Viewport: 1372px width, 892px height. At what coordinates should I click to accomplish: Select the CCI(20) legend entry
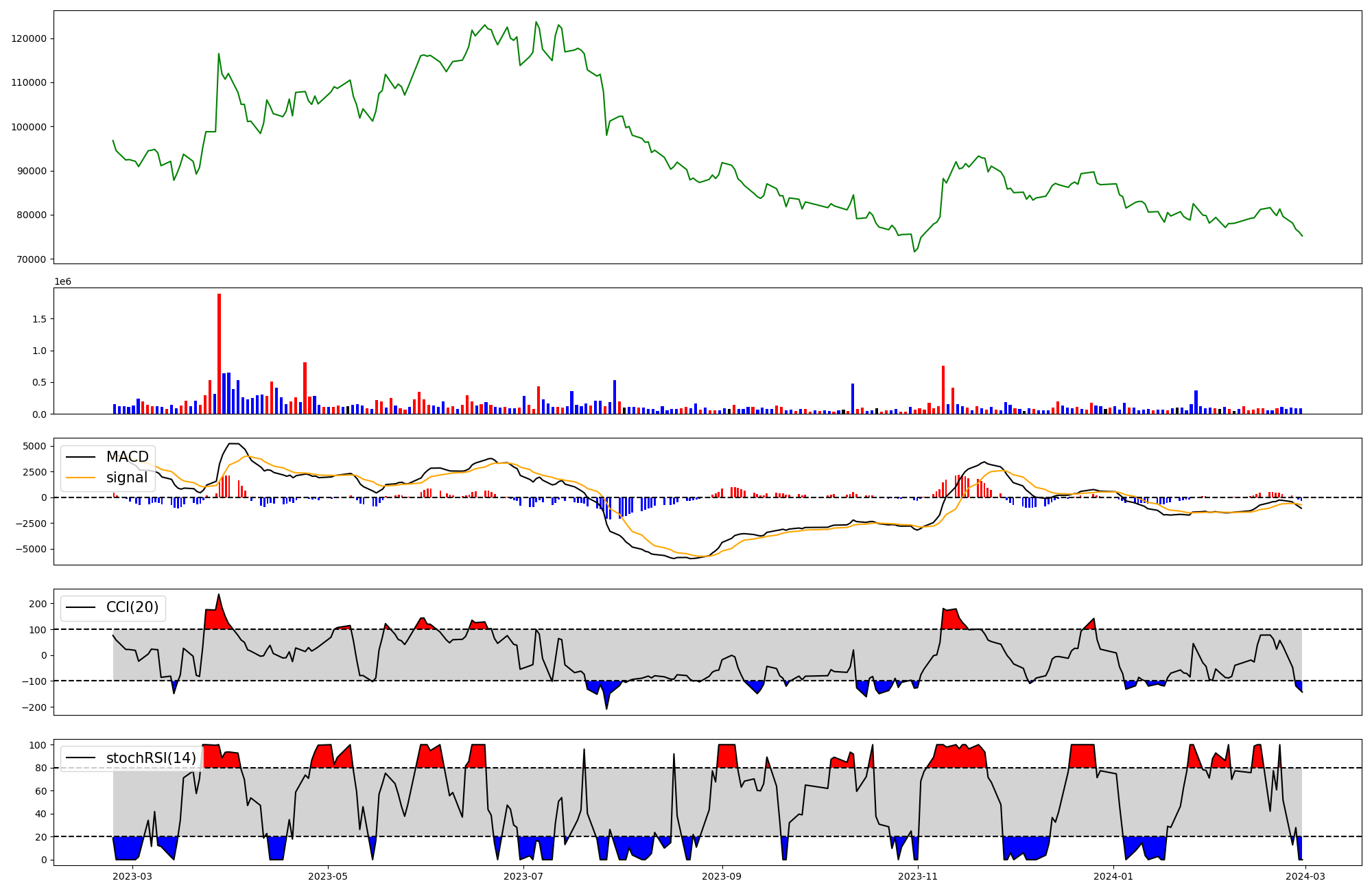click(132, 607)
